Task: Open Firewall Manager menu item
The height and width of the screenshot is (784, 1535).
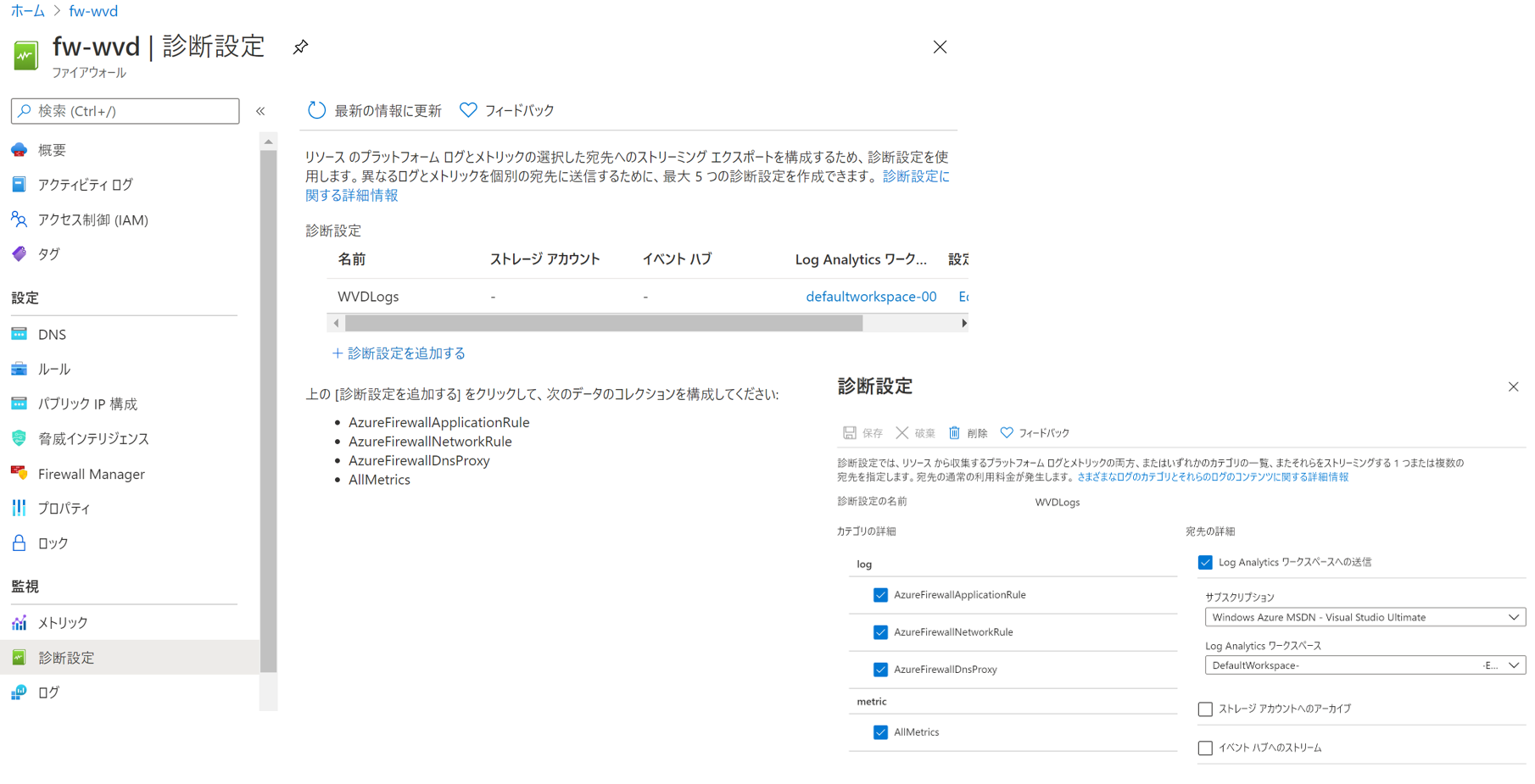Action: coord(92,474)
